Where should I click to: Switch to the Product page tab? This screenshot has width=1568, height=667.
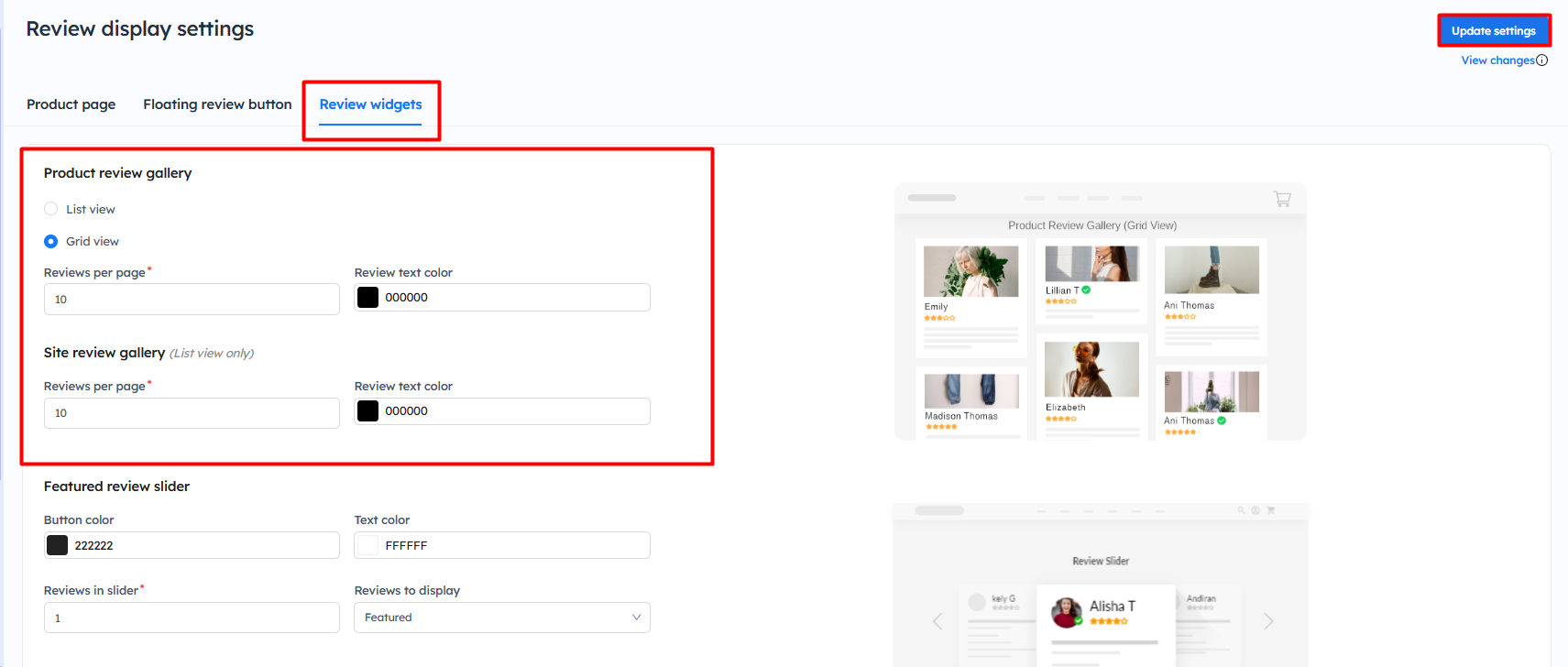tap(71, 104)
